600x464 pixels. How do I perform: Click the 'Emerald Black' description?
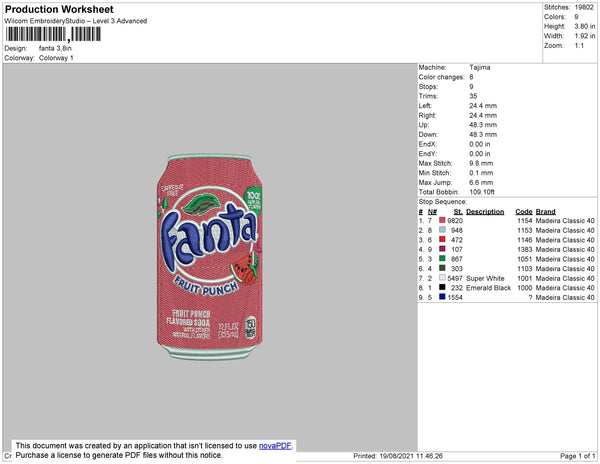click(x=488, y=288)
